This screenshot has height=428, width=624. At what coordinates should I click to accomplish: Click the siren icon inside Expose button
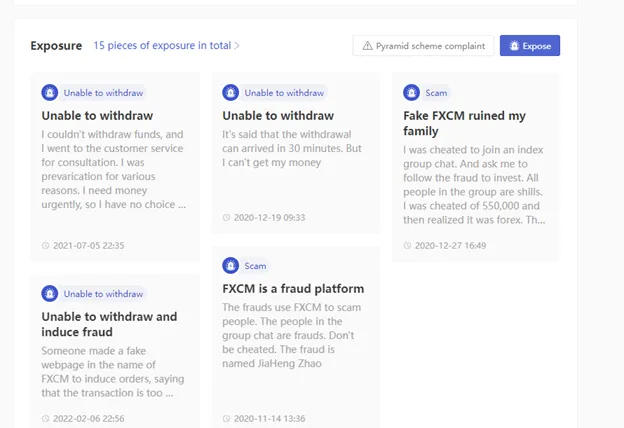coord(514,45)
